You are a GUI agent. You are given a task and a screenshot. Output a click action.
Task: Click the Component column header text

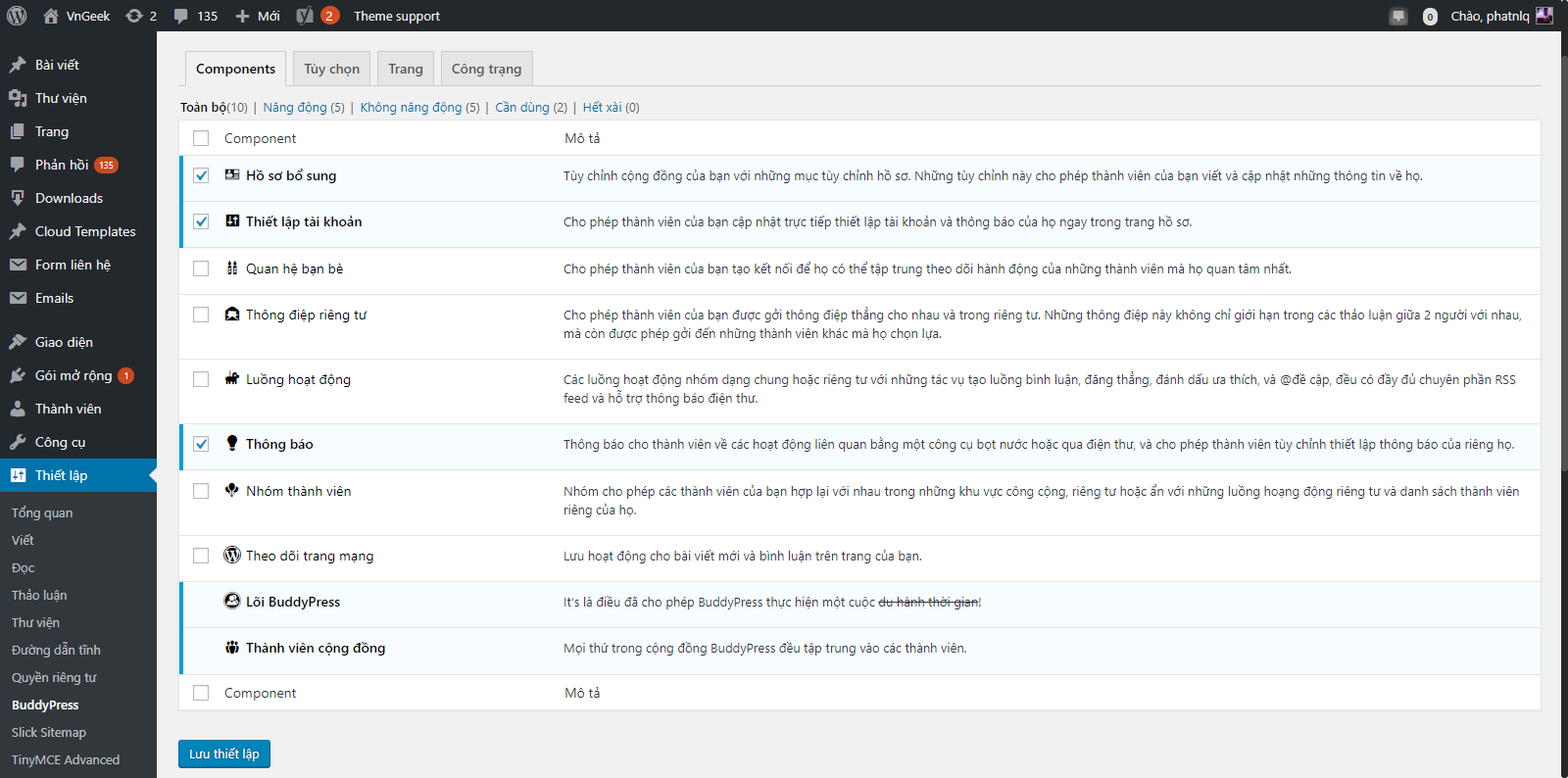tap(260, 138)
